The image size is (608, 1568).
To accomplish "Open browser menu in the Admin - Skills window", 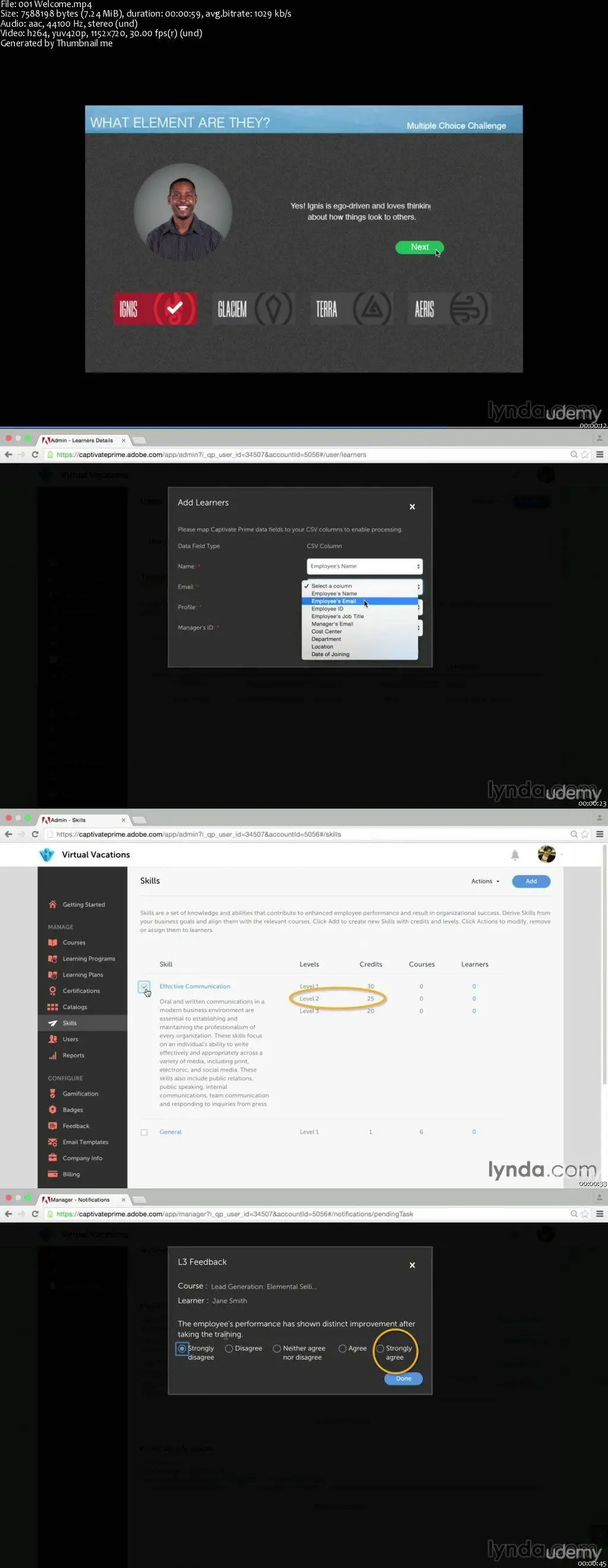I will 600,835.
